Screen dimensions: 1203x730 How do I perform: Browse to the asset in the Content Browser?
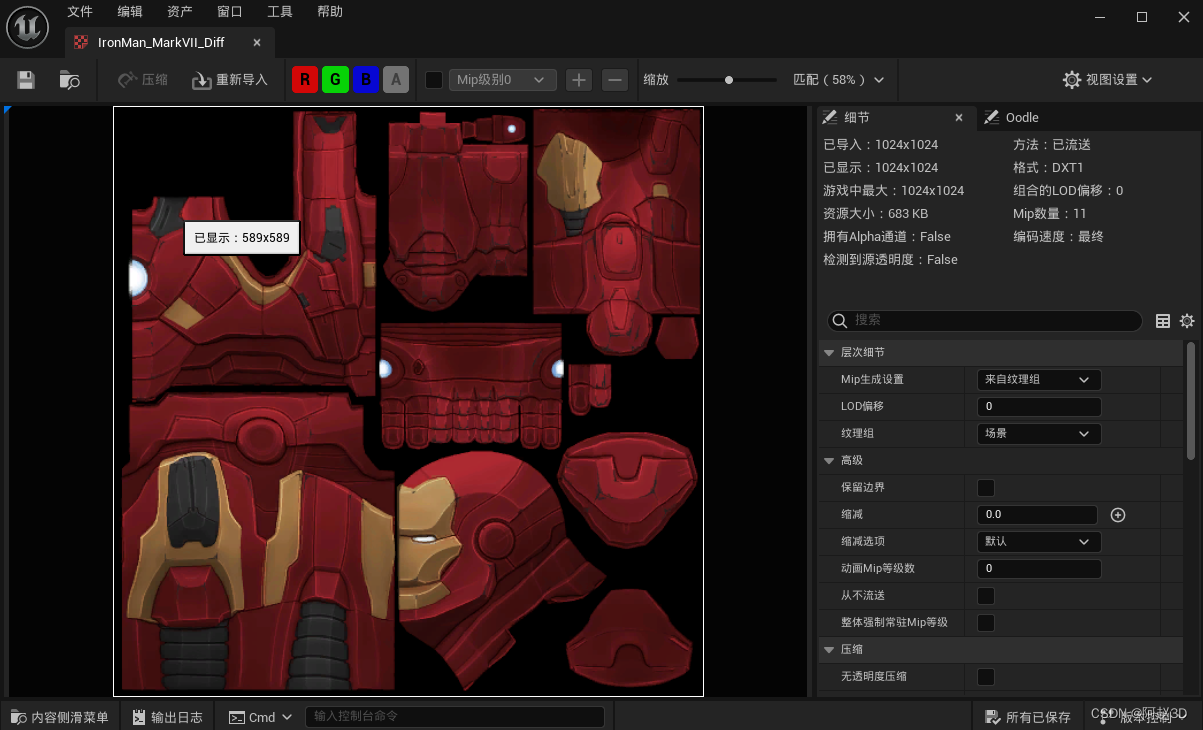click(x=69, y=80)
